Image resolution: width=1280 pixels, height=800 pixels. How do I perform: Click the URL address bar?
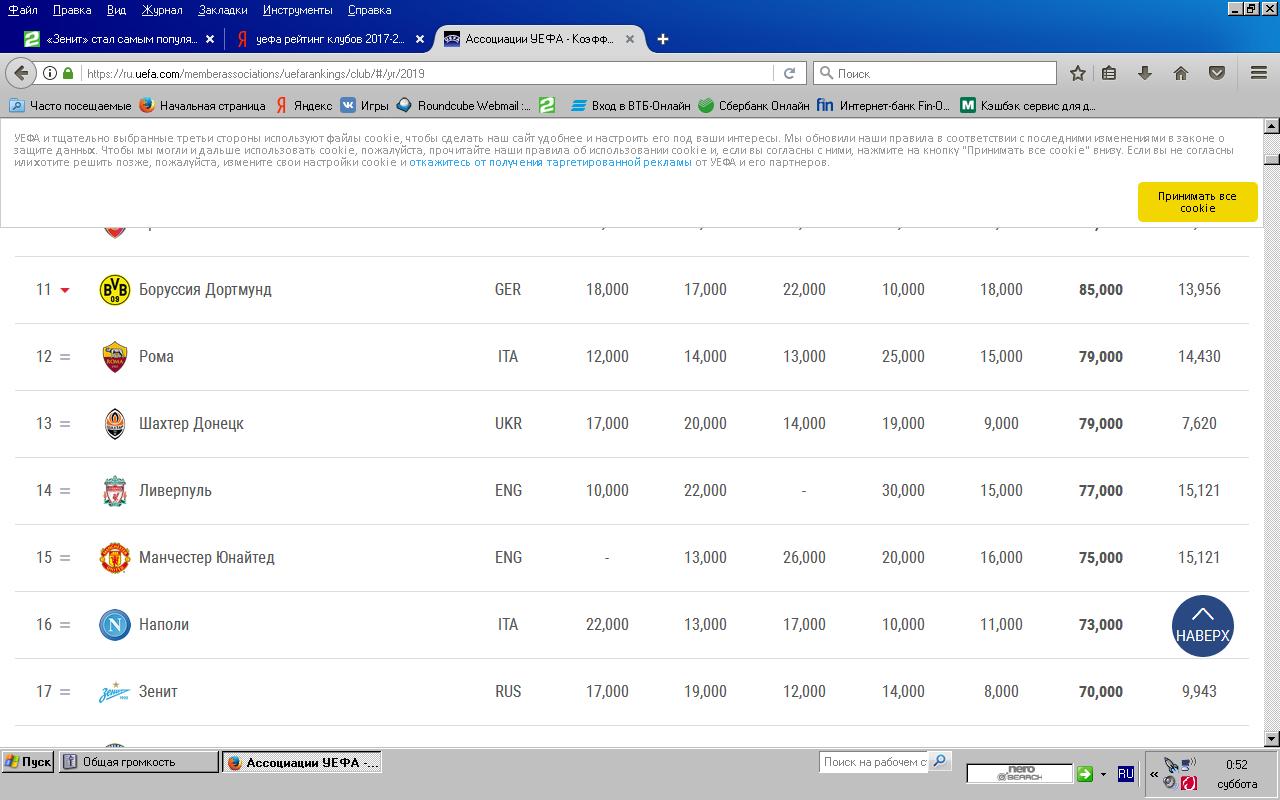(x=427, y=73)
